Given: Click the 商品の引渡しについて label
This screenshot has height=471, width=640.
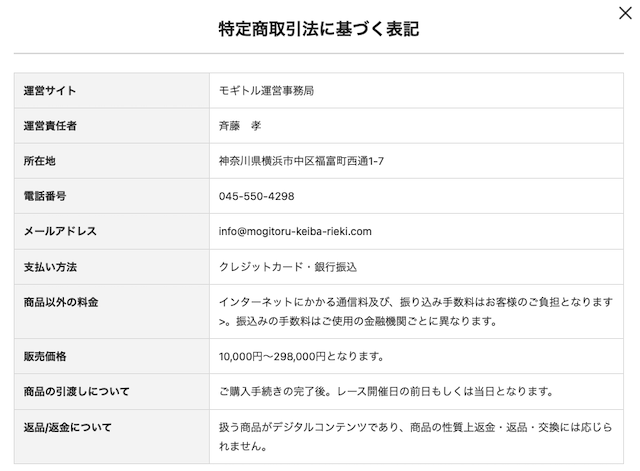Looking at the screenshot, I should click(76, 391).
